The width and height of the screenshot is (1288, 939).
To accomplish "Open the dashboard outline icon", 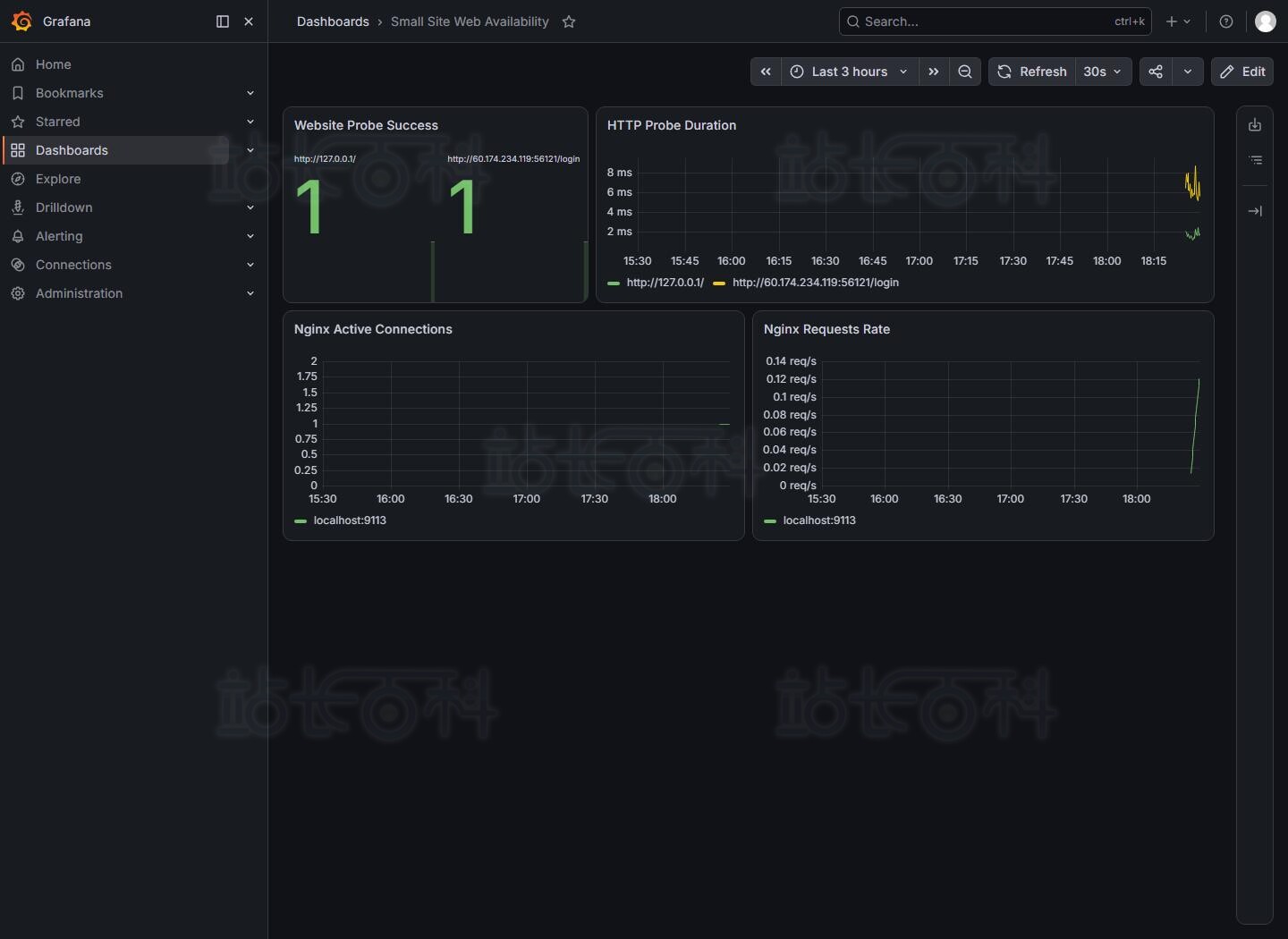I will tap(1255, 160).
